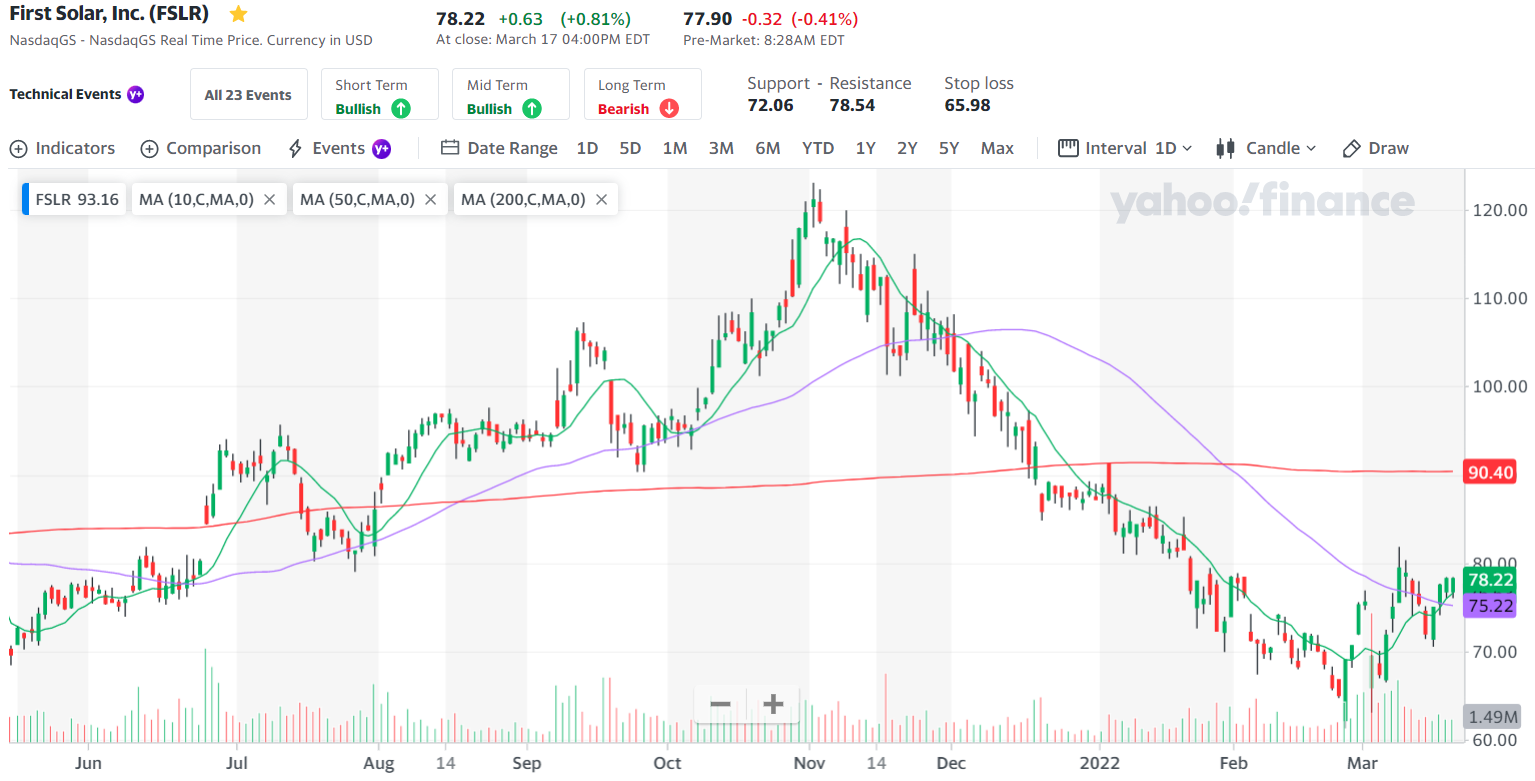Click the candlestick chart type icon
This screenshot has height=781, width=1535.
point(1225,148)
